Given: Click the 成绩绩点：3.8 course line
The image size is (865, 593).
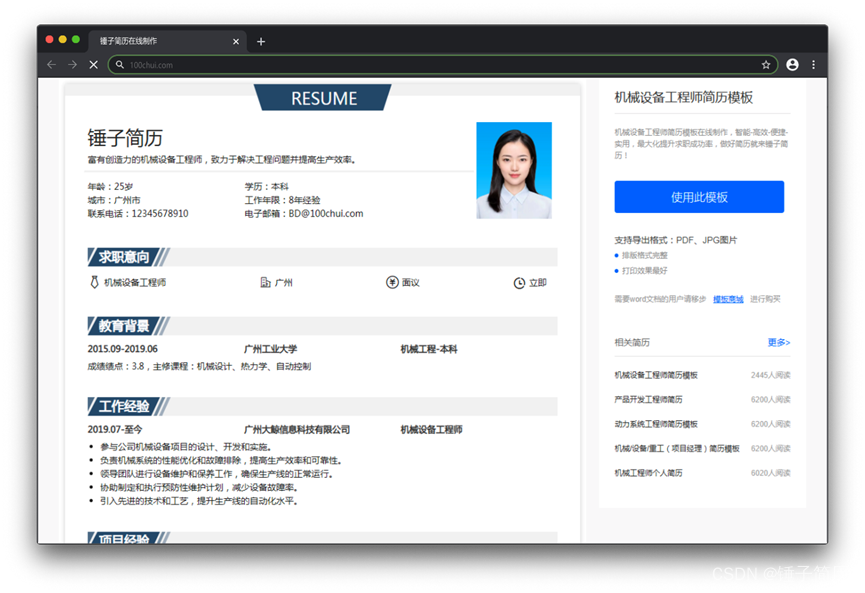Looking at the screenshot, I should coord(199,366).
